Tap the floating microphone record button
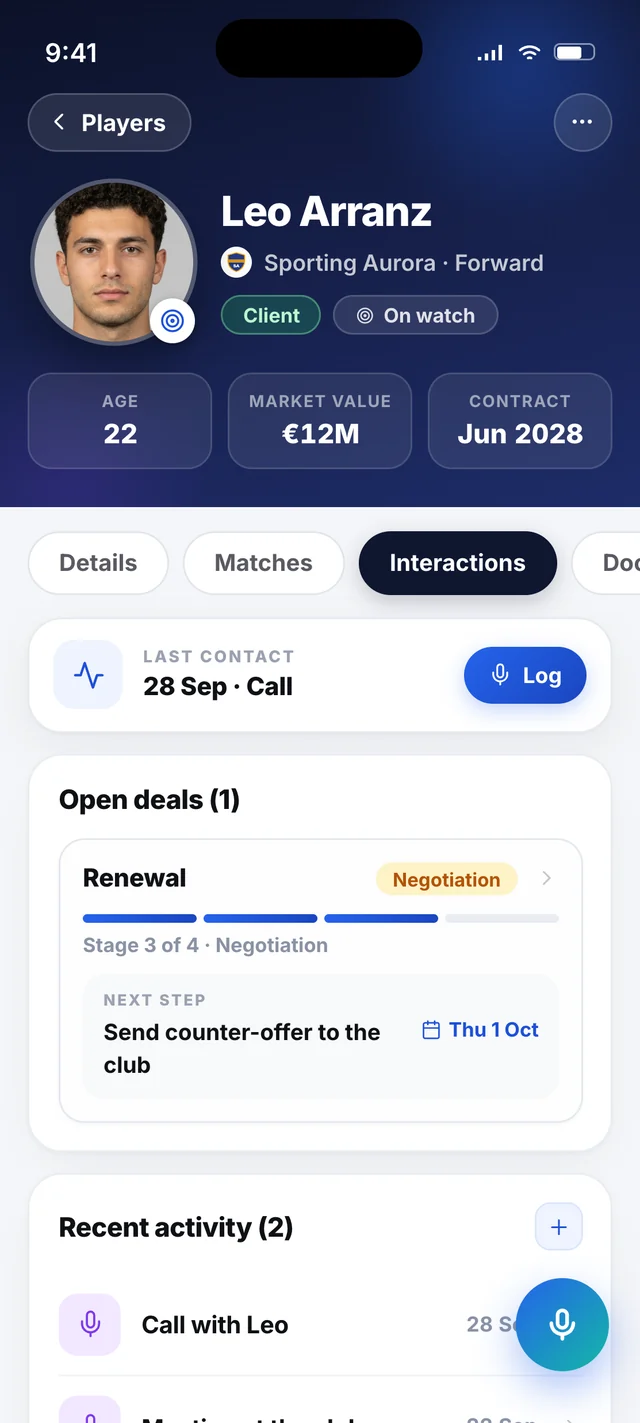 point(562,1324)
